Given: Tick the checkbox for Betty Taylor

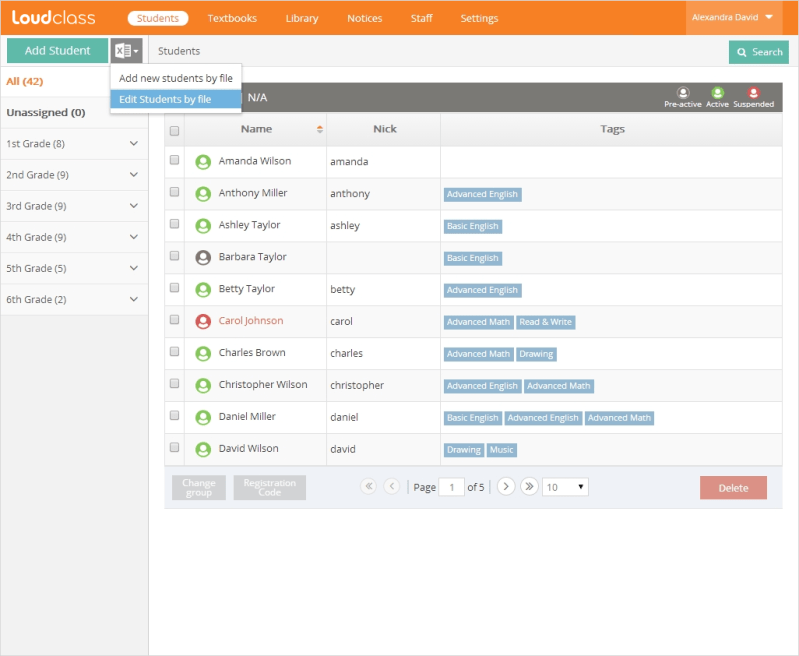Looking at the screenshot, I should click(x=174, y=288).
